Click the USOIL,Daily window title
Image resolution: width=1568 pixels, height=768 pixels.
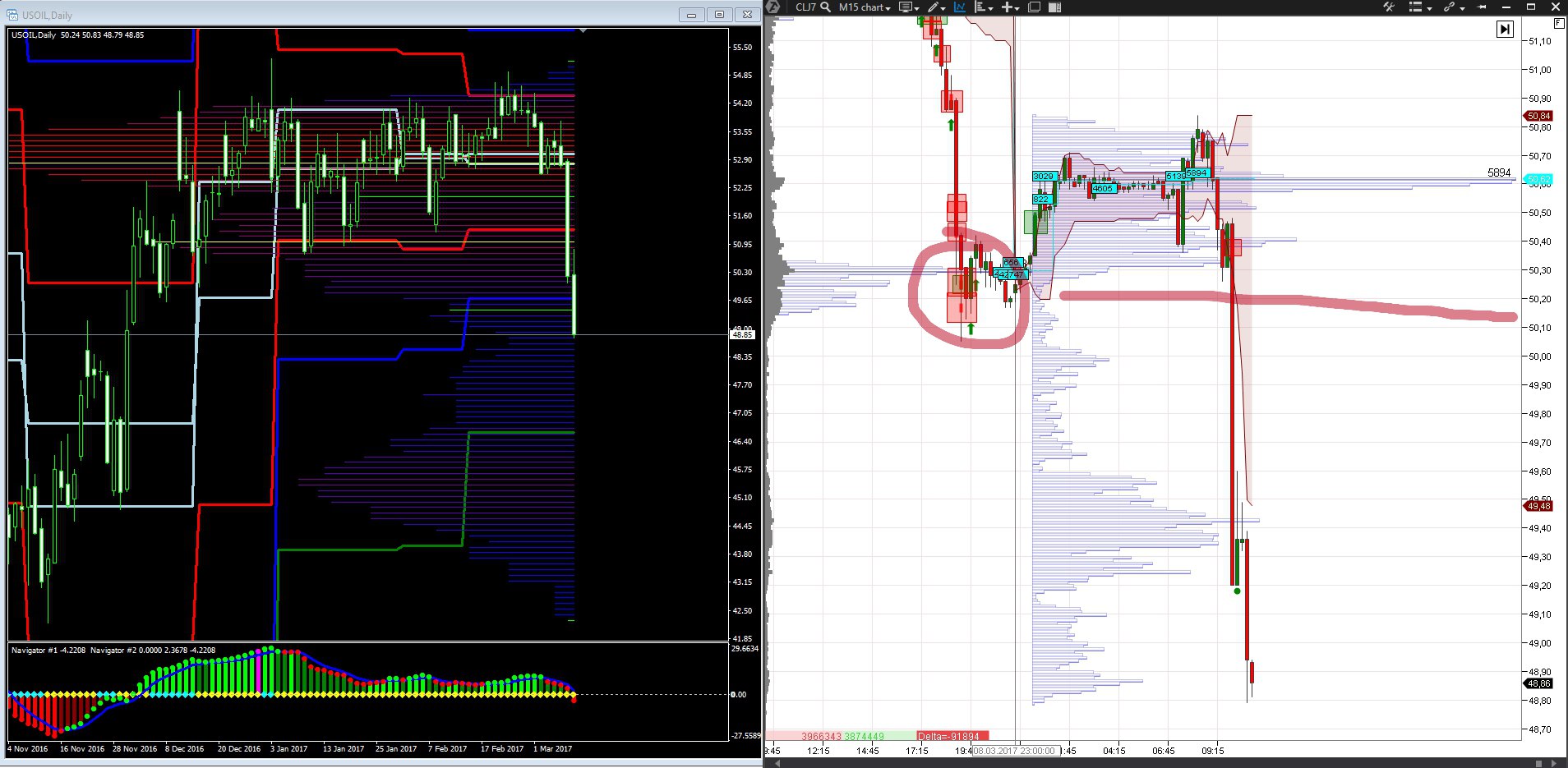[47, 15]
